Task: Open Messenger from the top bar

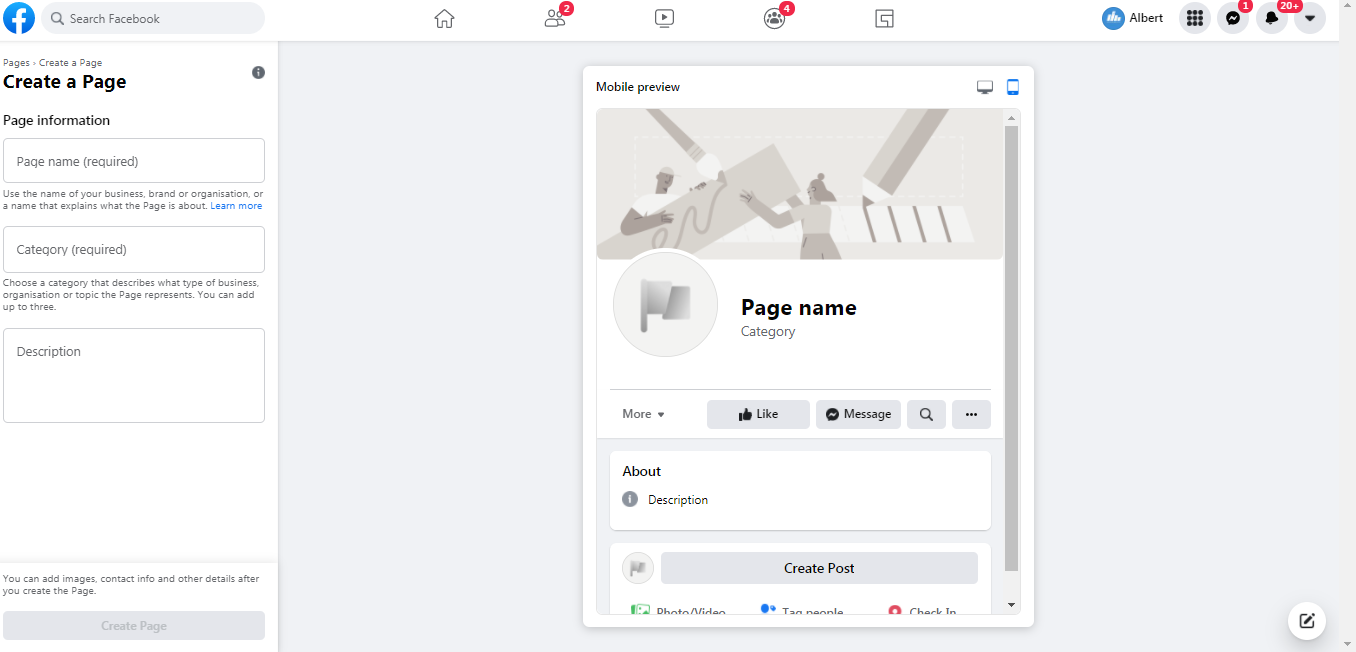Action: click(1233, 18)
